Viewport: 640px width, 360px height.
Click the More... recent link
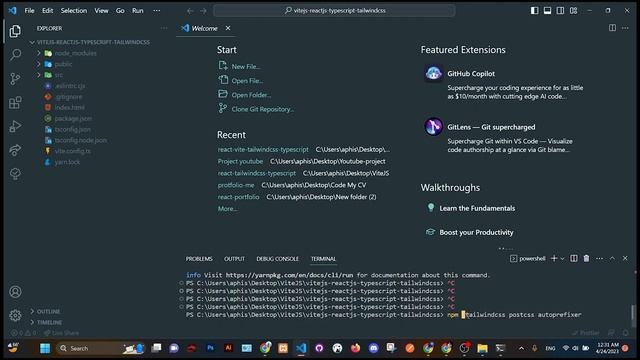point(227,209)
